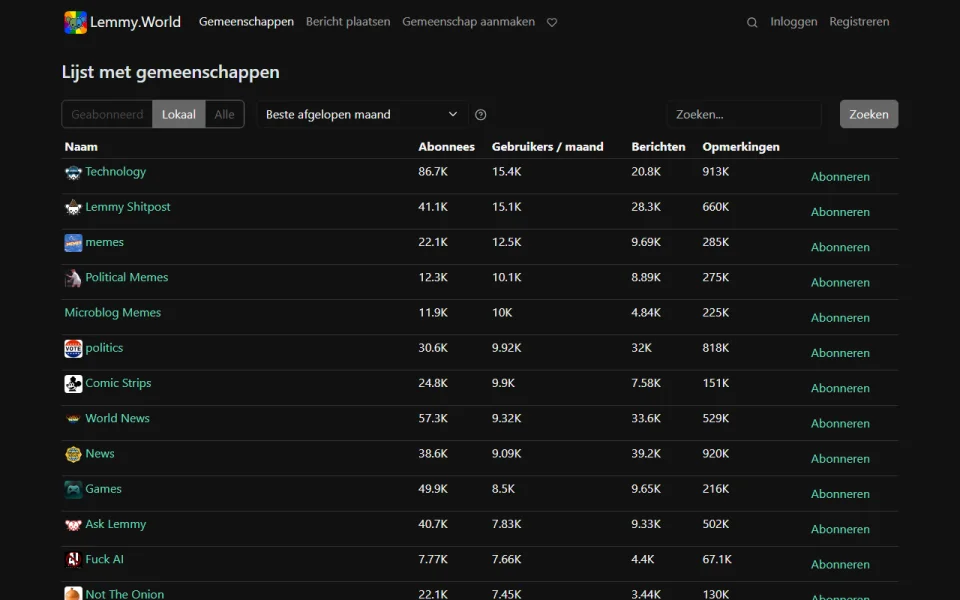Click the Naam column header
Image resolution: width=960 pixels, height=600 pixels.
click(x=81, y=147)
